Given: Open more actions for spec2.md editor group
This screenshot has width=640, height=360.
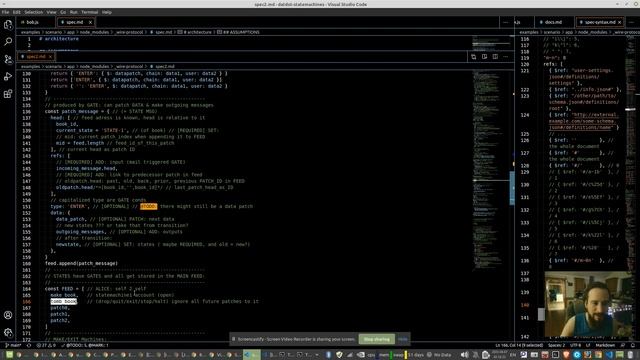Looking at the screenshot, I should pos(506,57).
